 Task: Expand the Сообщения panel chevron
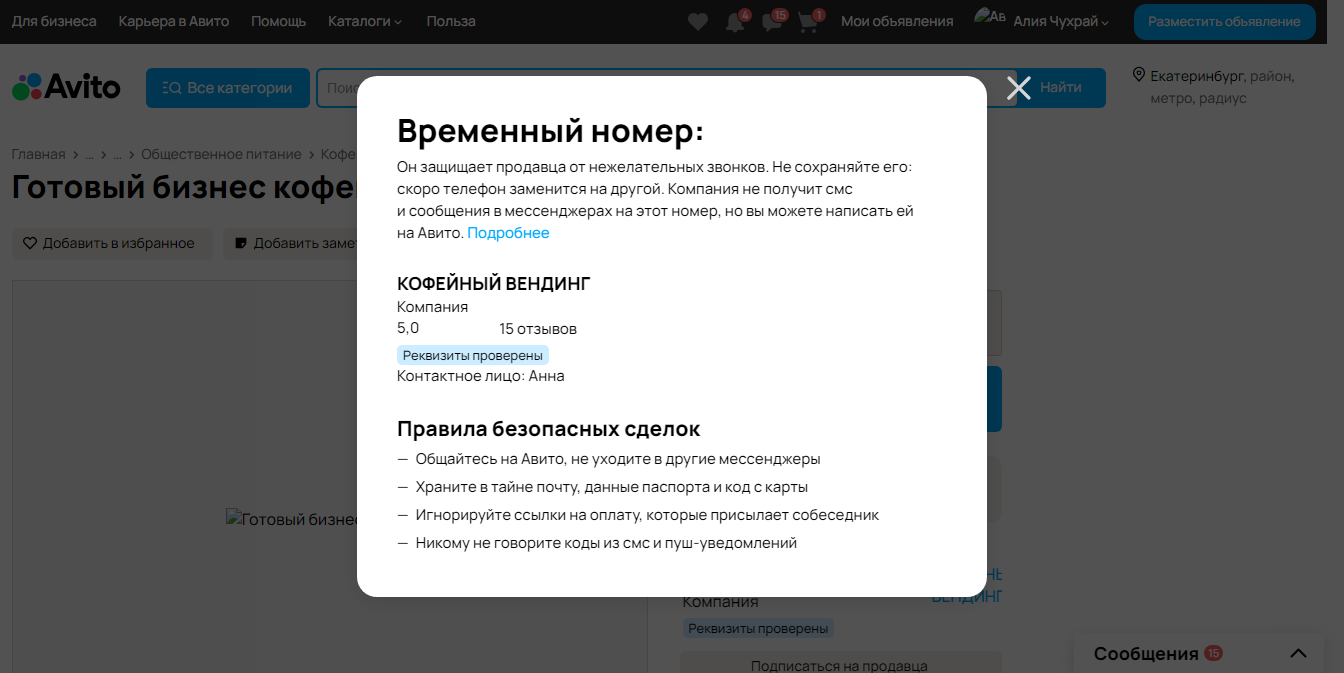[1298, 654]
